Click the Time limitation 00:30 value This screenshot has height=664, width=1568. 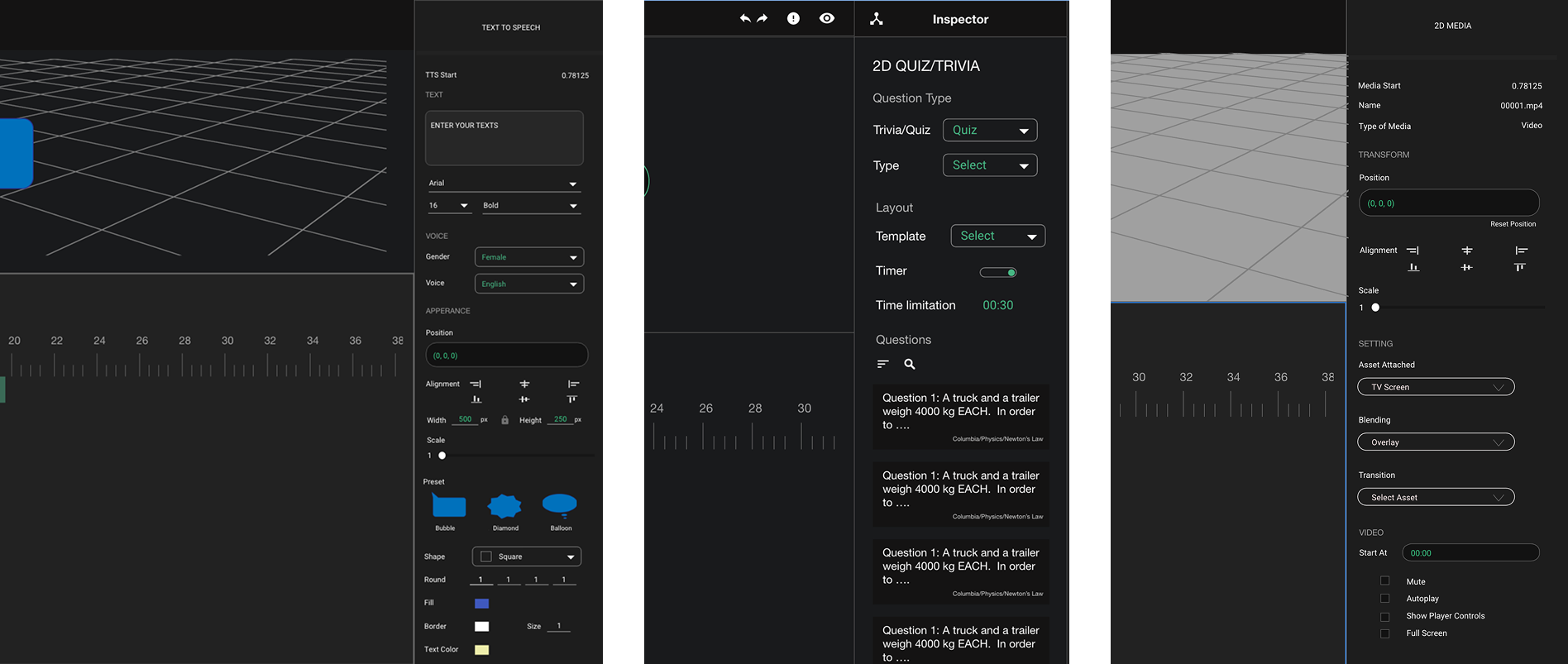click(997, 305)
